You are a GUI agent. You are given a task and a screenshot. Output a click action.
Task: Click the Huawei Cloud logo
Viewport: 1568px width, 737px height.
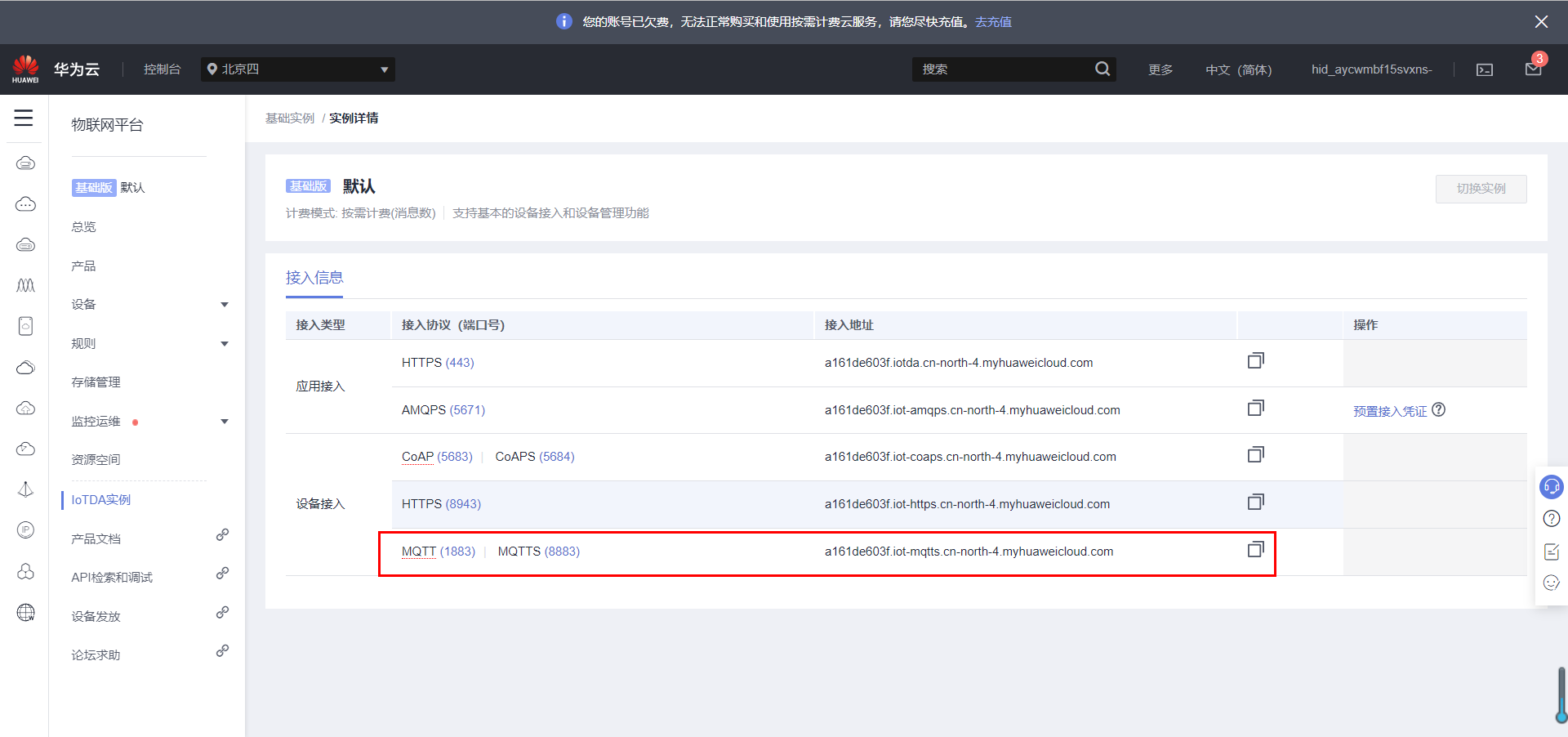coord(25,69)
